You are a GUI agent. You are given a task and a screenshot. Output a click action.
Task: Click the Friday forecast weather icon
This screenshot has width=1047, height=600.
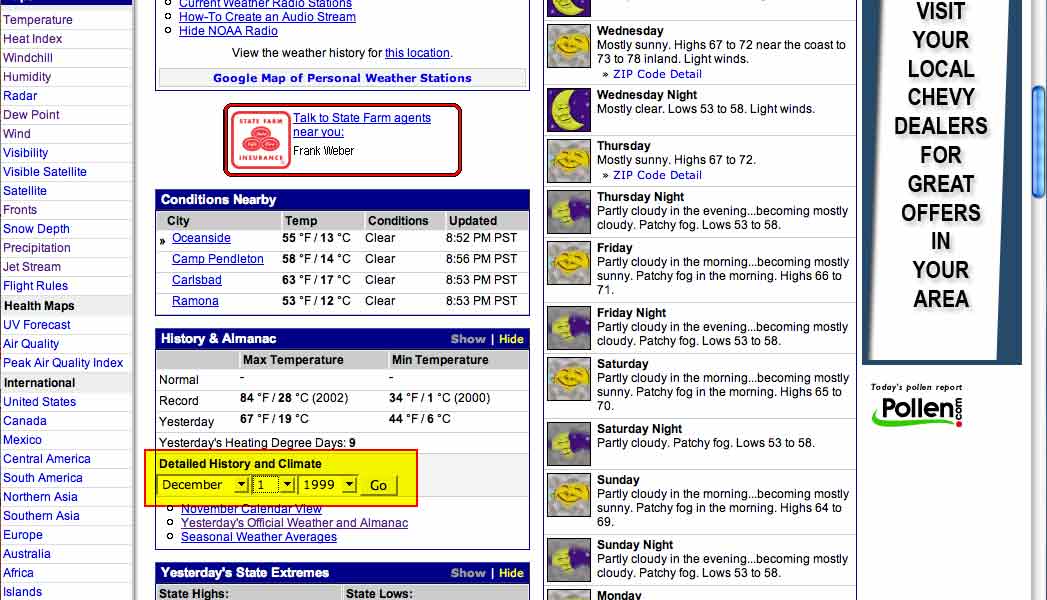(569, 263)
